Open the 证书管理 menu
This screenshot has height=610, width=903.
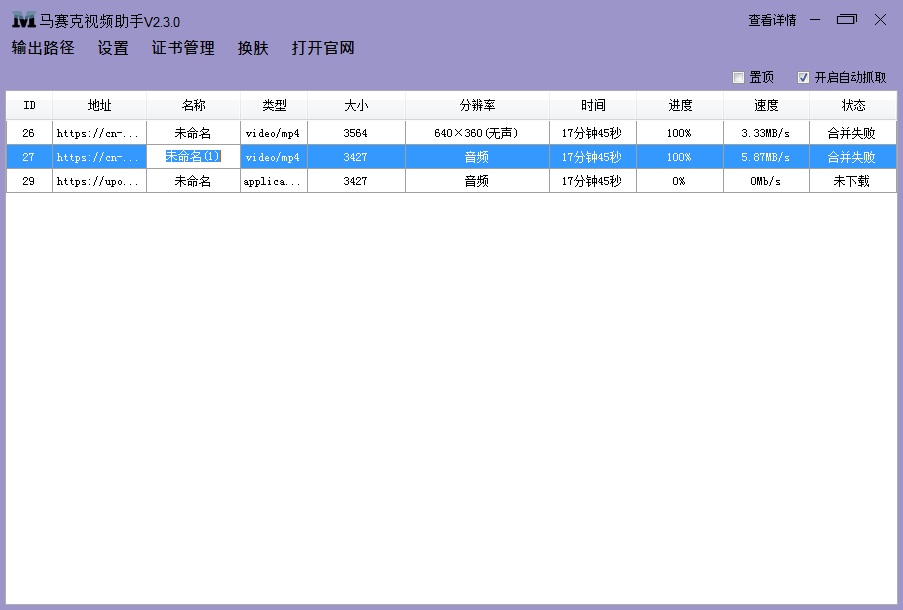click(183, 48)
